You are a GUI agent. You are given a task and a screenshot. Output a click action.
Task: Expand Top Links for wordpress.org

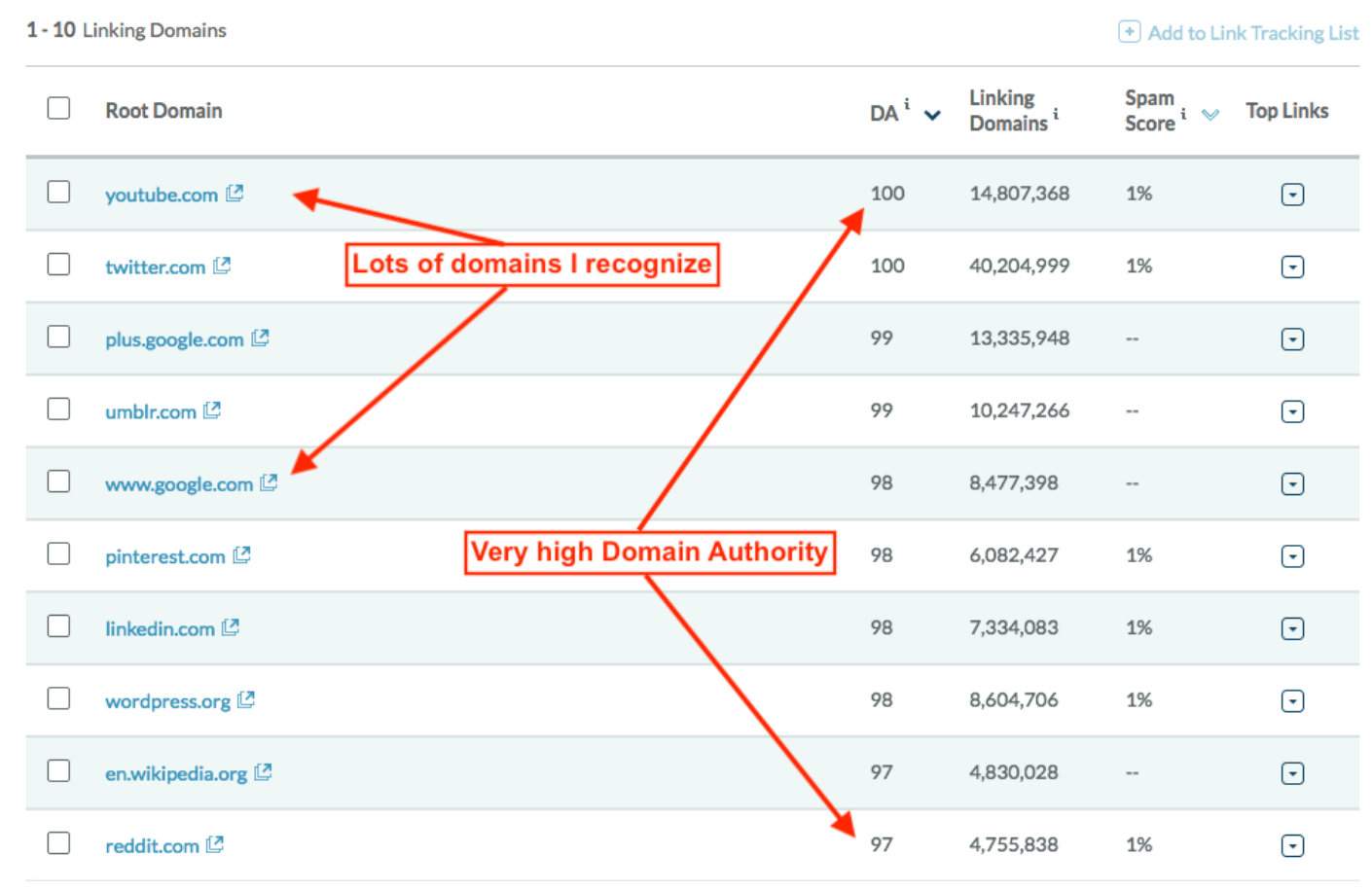(x=1292, y=700)
